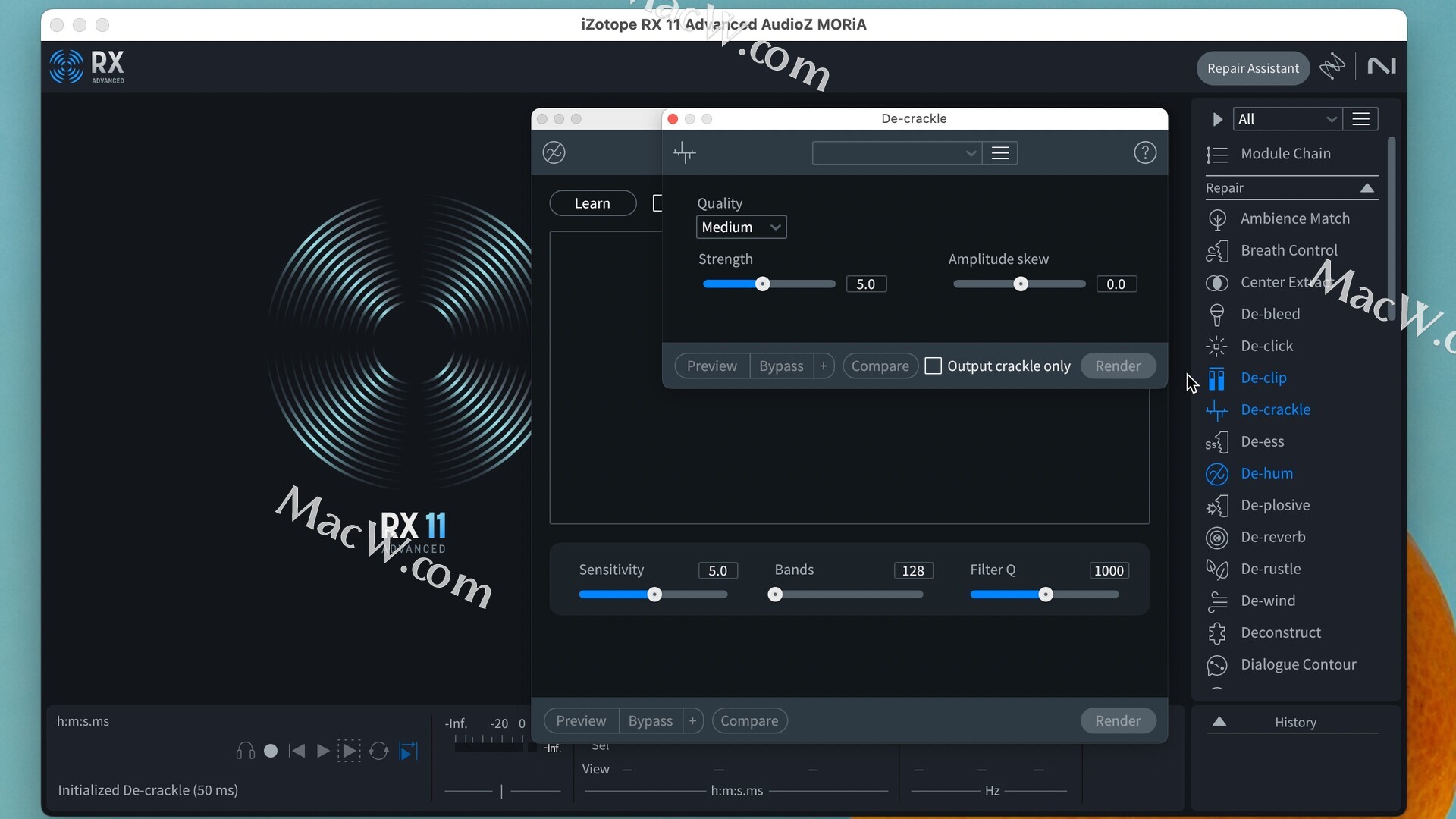Click Learn in the De-hum window

click(x=592, y=203)
